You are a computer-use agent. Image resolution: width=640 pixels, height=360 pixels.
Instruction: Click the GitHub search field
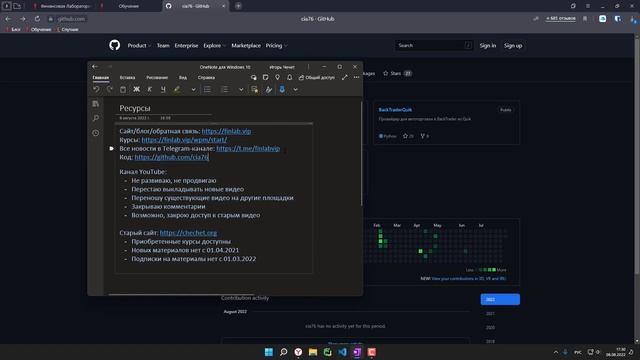434,46
